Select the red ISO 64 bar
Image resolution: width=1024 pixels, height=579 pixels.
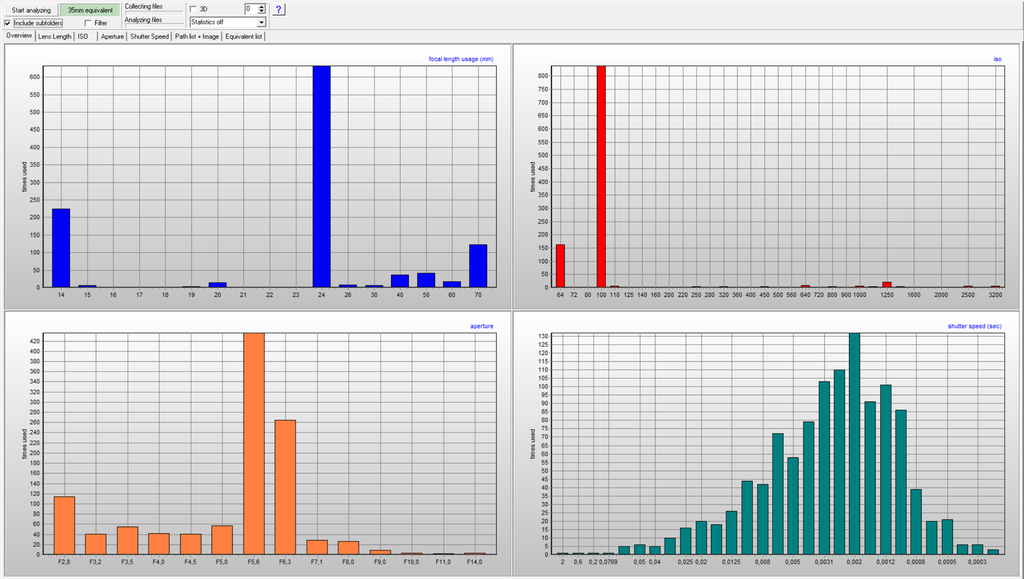[560, 266]
